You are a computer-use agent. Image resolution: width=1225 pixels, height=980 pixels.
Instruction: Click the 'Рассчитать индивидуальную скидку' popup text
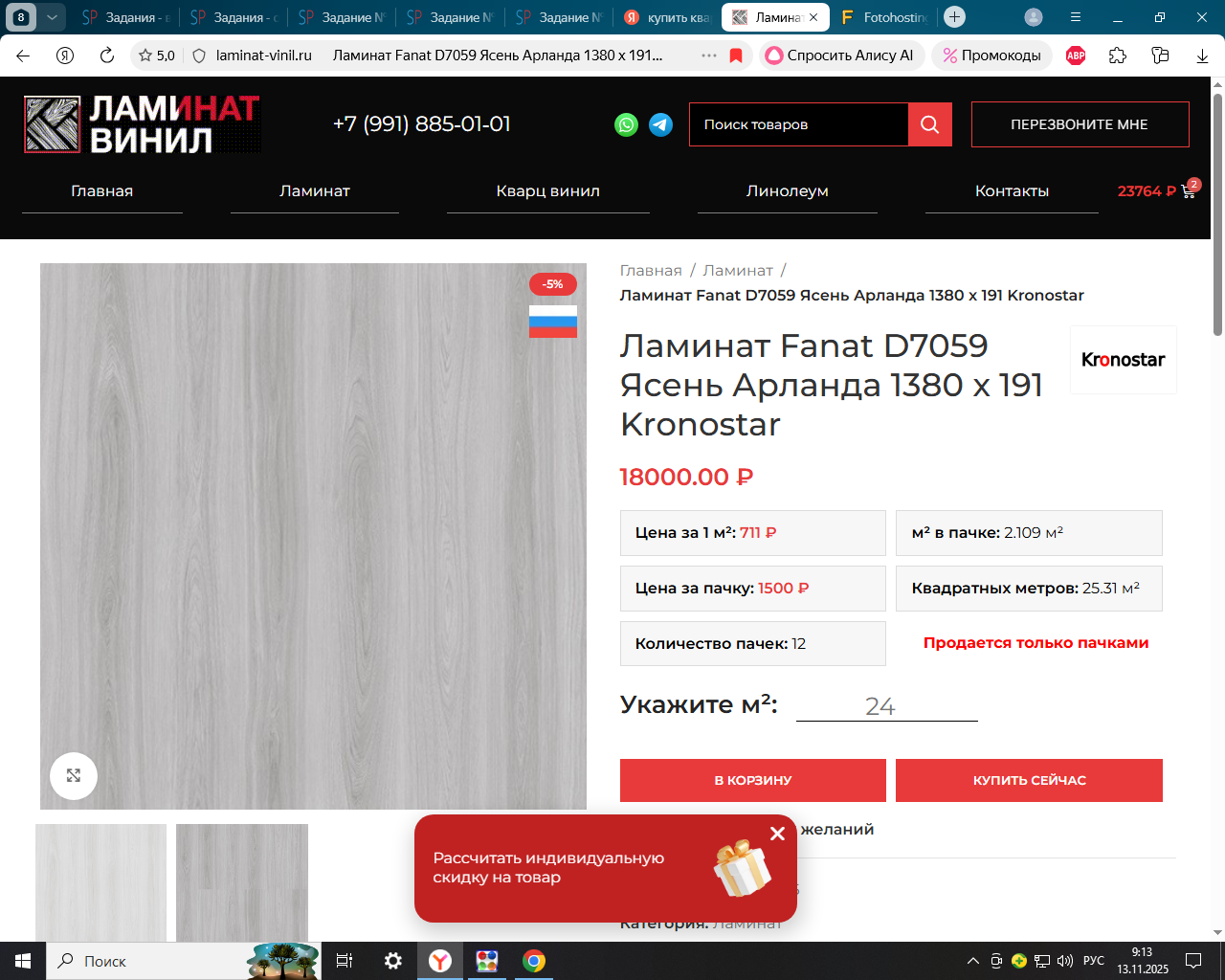pyautogui.click(x=548, y=868)
